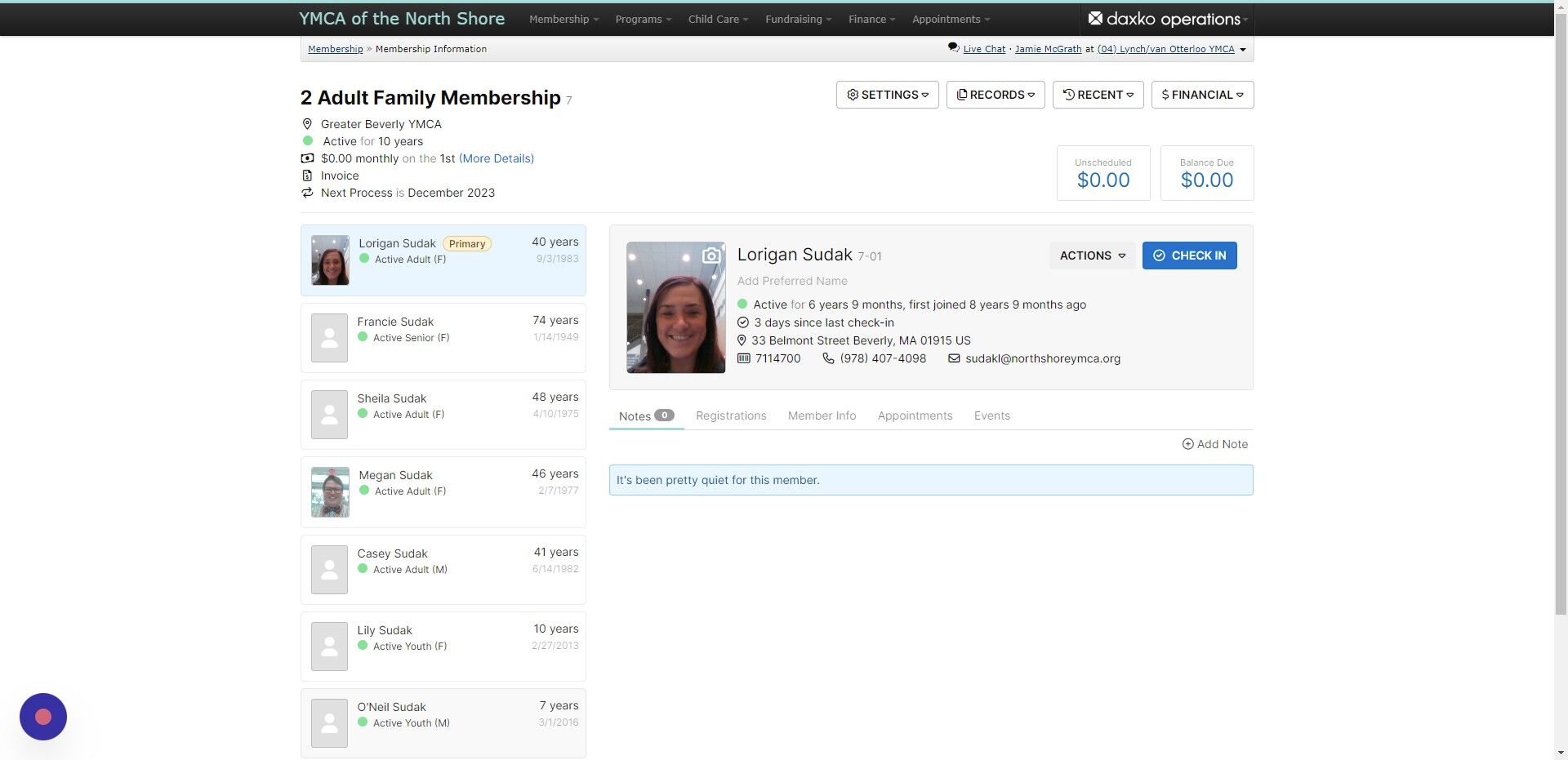
Task: Click the Membership breadcrumb link
Action: point(336,49)
